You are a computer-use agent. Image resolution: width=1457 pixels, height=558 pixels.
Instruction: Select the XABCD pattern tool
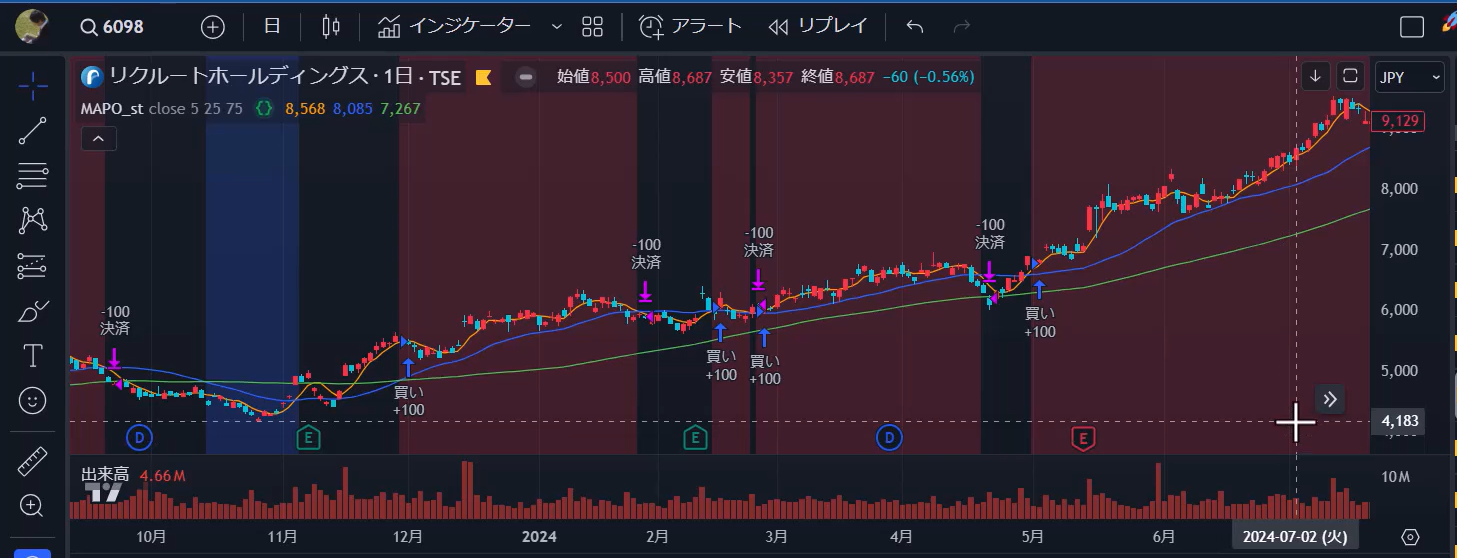point(33,220)
